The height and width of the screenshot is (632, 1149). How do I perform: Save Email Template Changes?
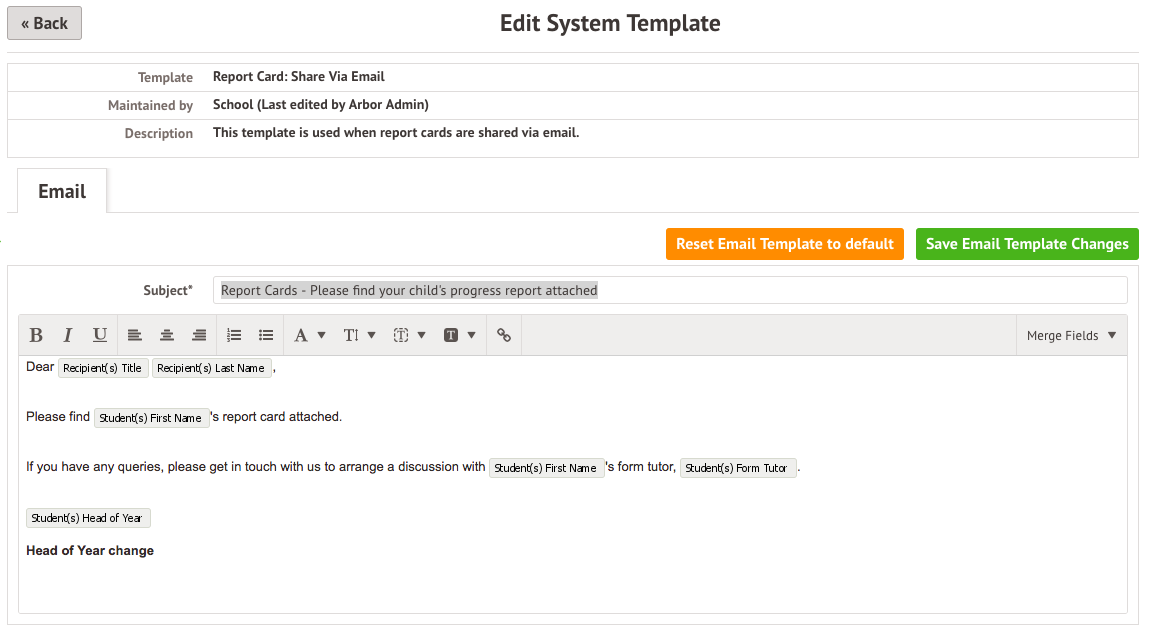click(1027, 244)
